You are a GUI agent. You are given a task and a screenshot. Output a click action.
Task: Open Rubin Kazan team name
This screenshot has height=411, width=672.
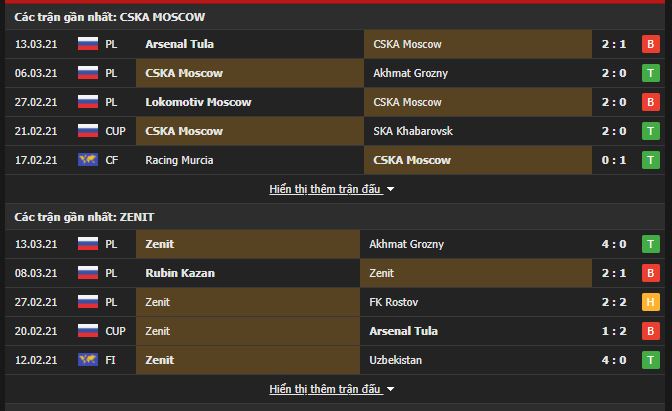coord(180,273)
